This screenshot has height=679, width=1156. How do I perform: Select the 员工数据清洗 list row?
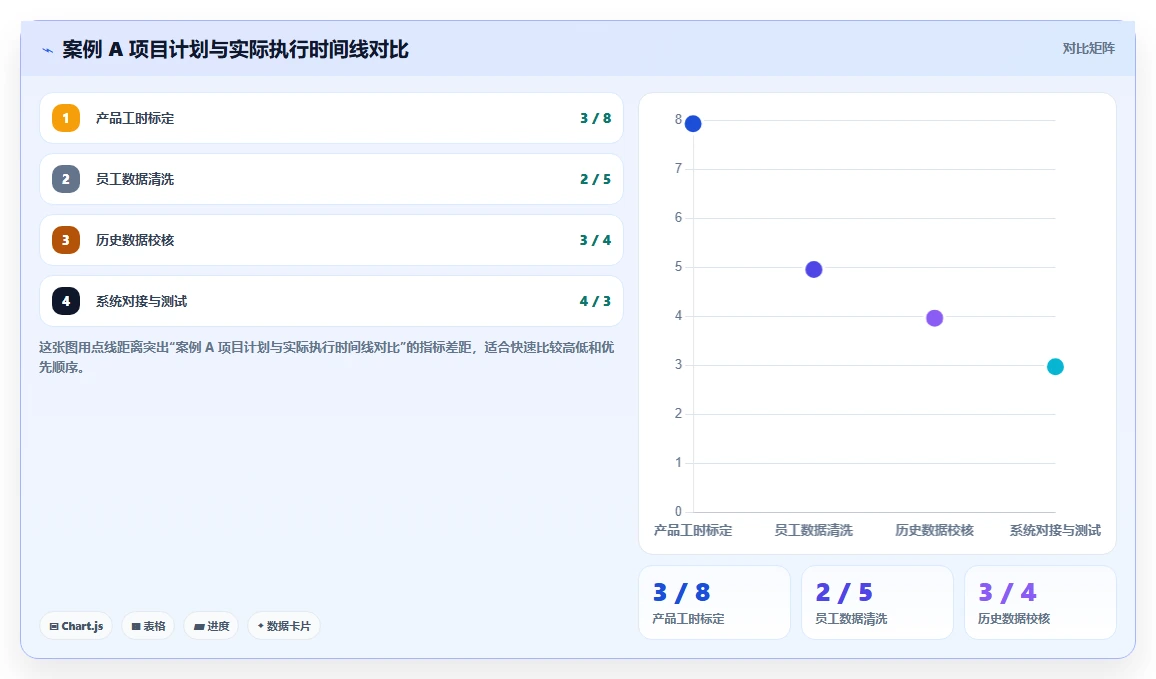(331, 179)
